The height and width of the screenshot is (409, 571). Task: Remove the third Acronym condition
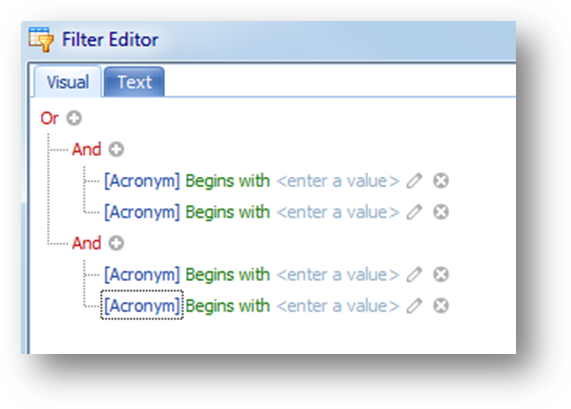coord(441,274)
